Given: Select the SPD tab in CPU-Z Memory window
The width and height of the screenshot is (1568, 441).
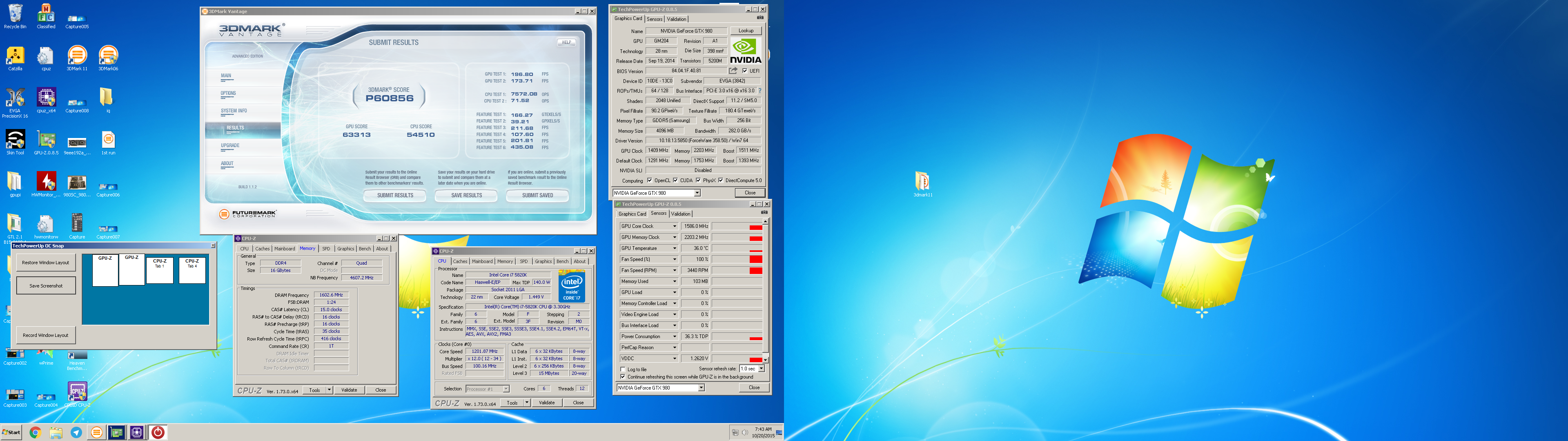Looking at the screenshot, I should tap(326, 249).
